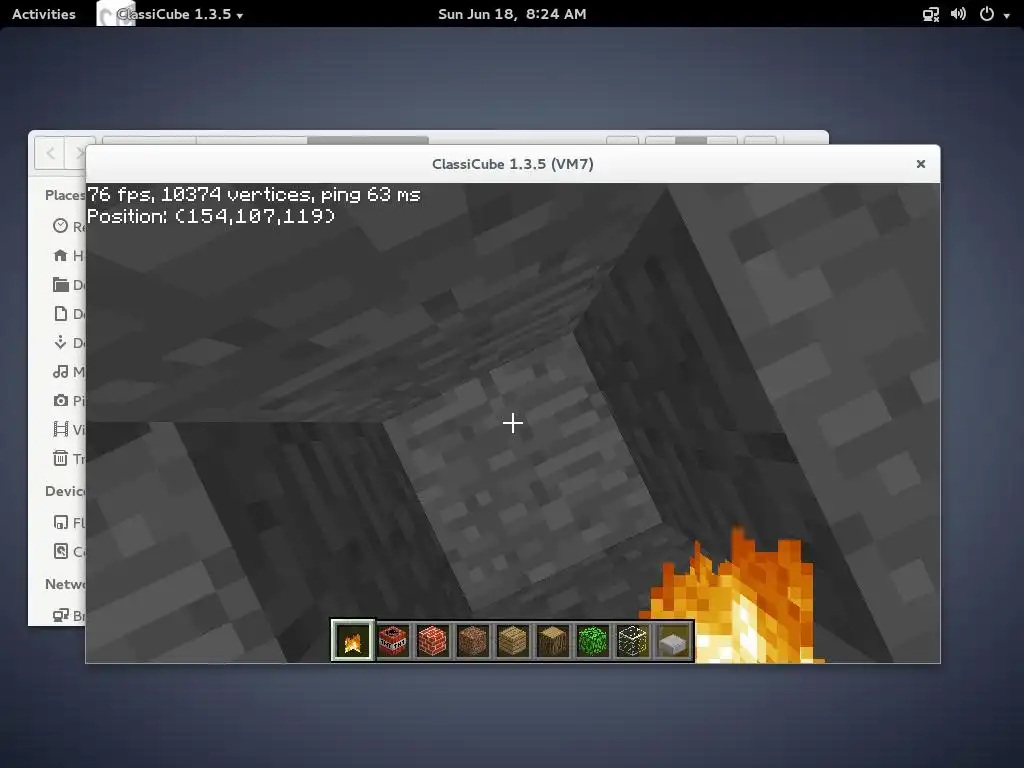Open the Activities overview
Image resolution: width=1024 pixels, height=768 pixels.
click(44, 14)
